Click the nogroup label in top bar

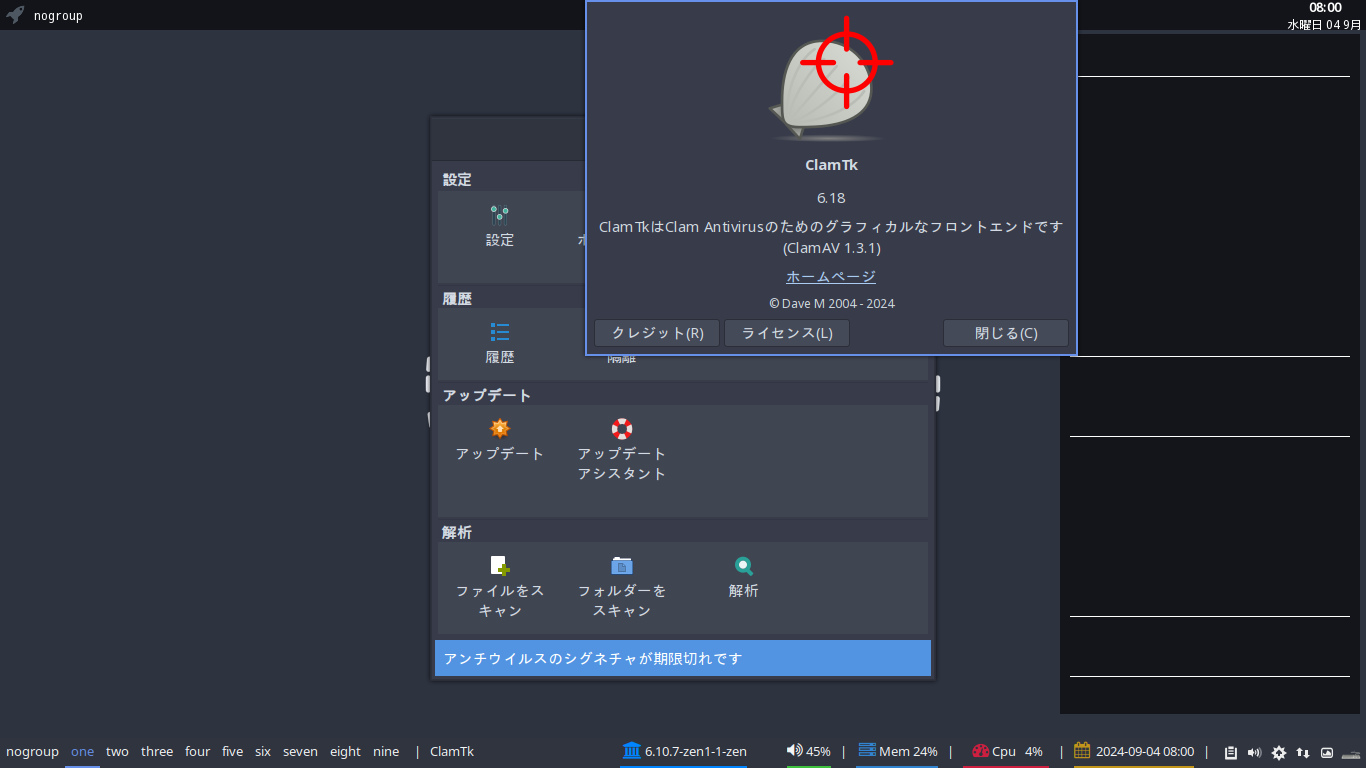(x=58, y=16)
